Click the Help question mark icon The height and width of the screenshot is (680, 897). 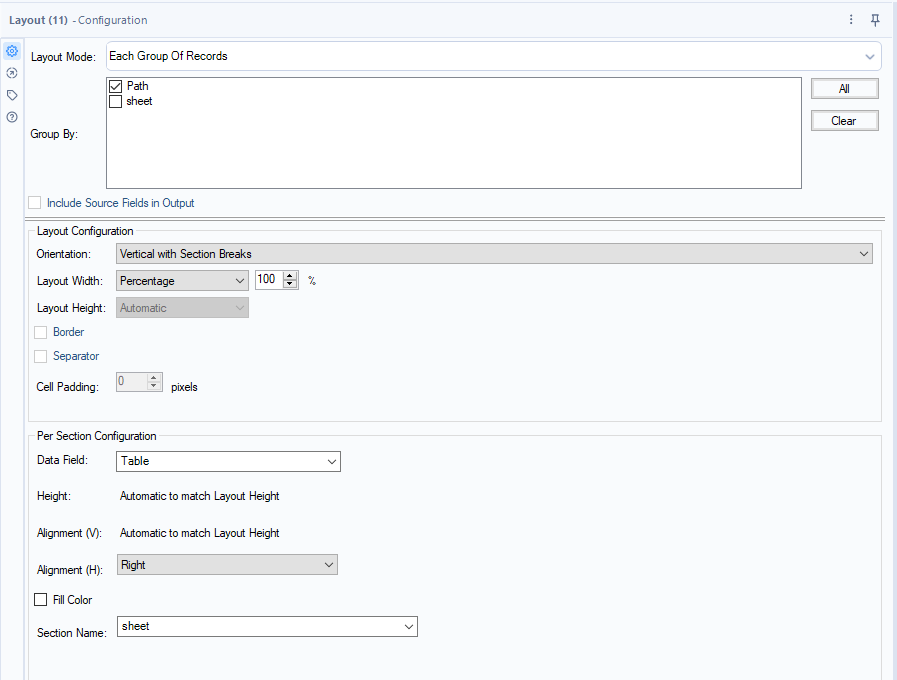pos(12,116)
